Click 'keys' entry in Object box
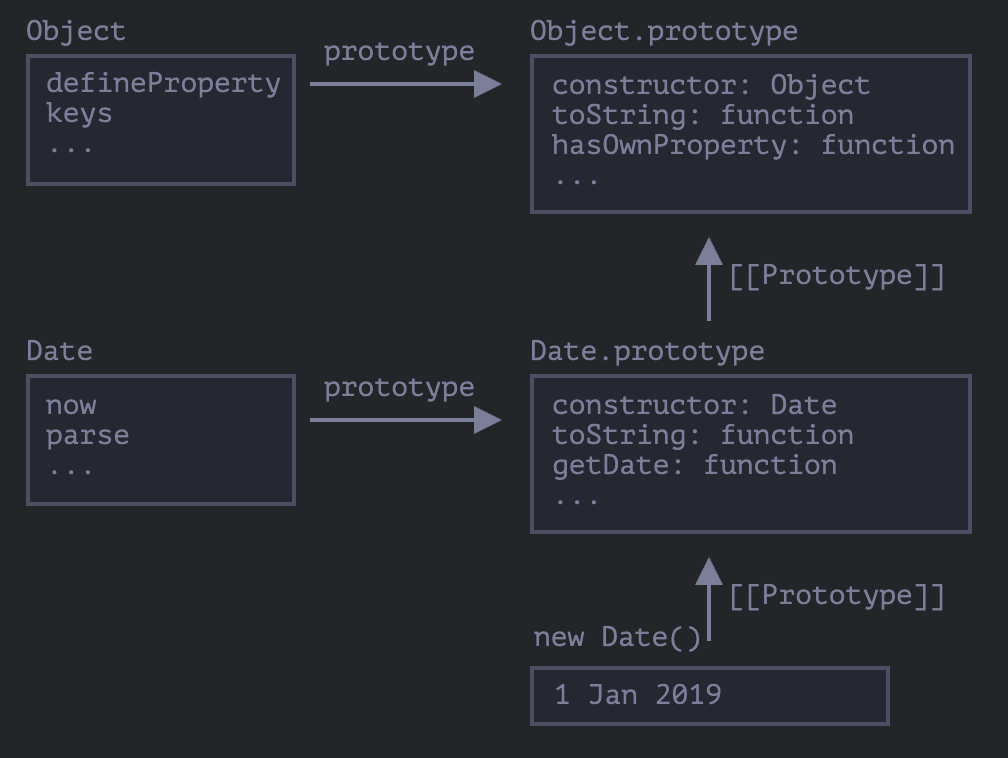 79,114
